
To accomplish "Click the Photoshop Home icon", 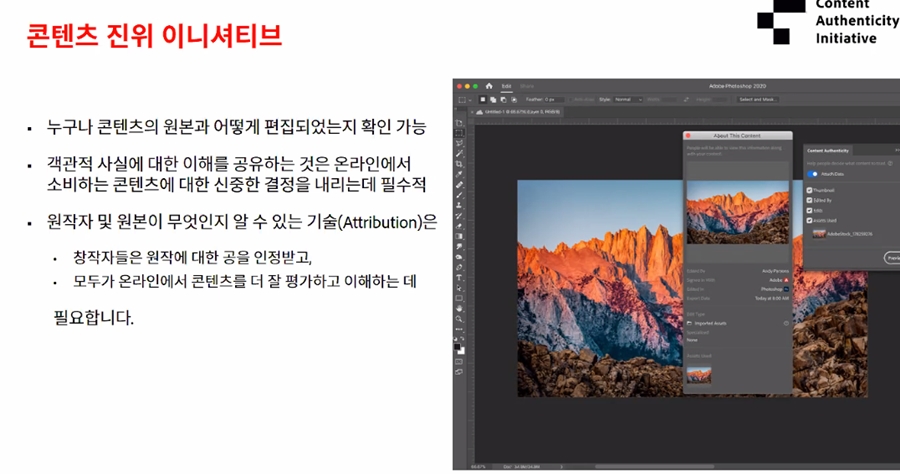I will click(x=489, y=86).
